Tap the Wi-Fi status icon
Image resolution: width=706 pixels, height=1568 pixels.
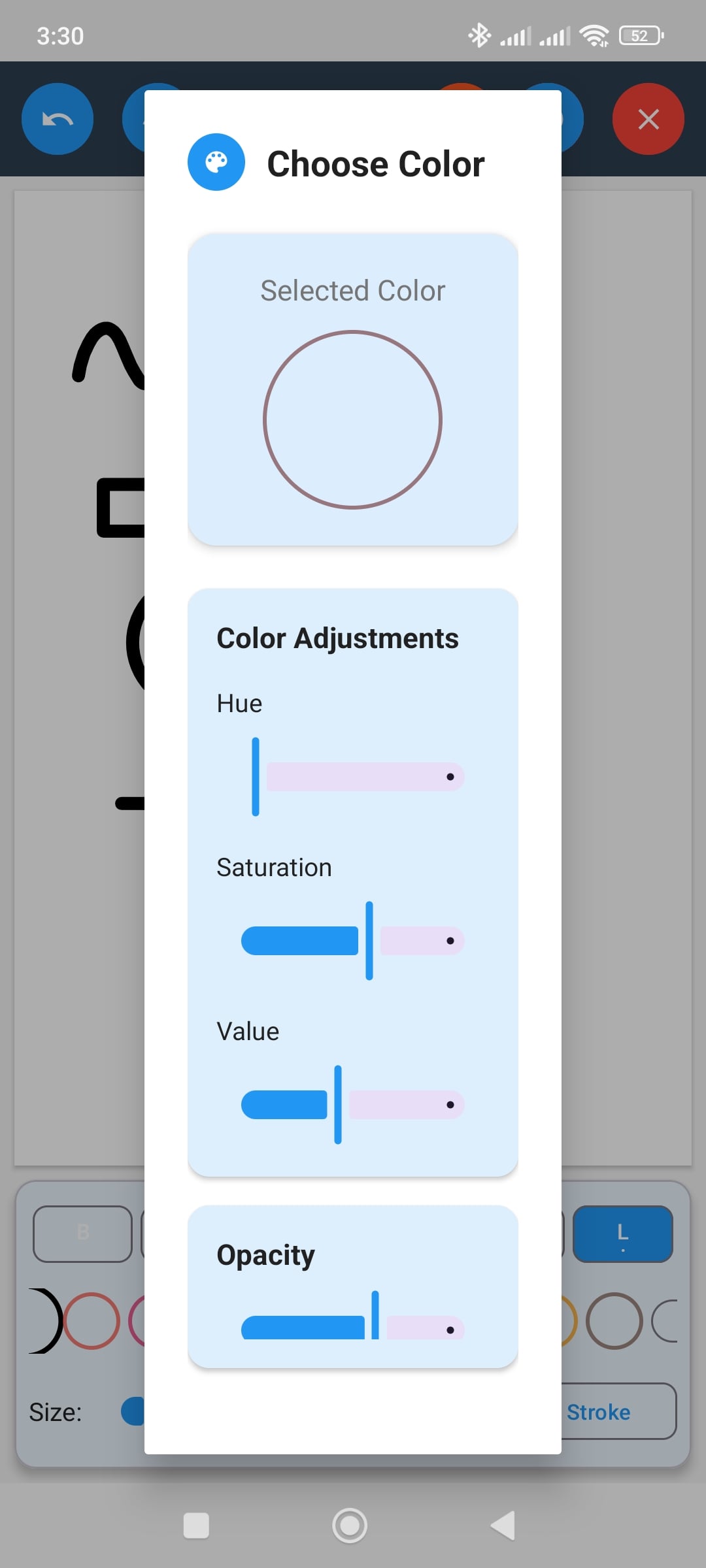[594, 36]
